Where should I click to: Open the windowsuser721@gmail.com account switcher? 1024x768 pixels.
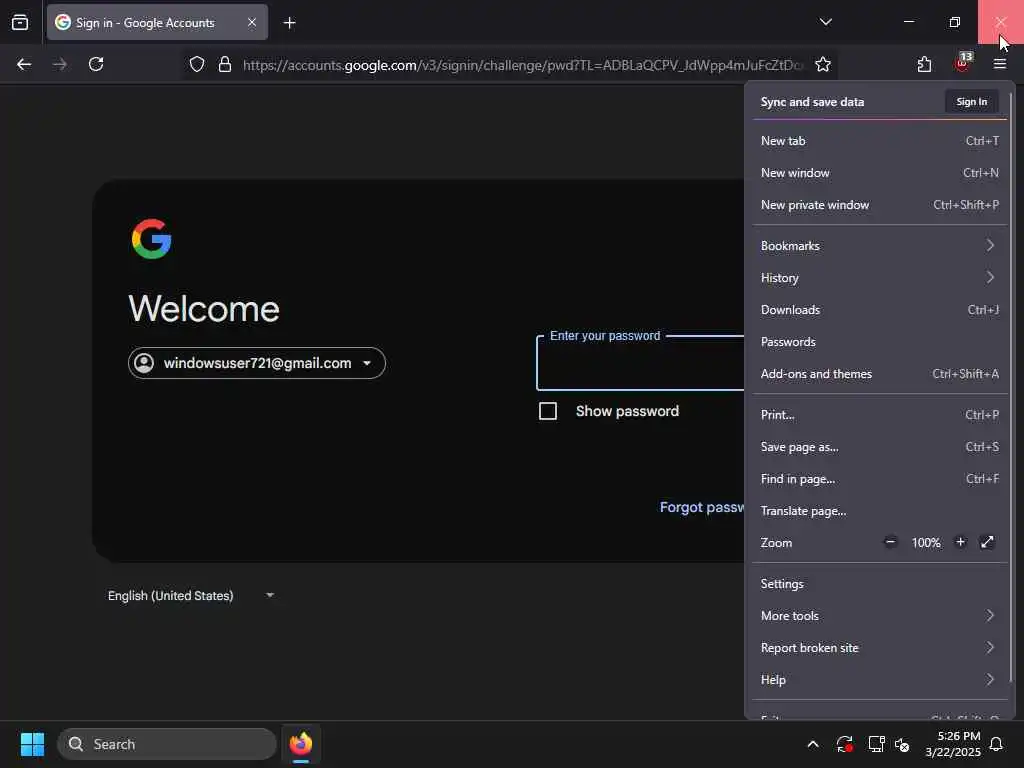point(257,363)
